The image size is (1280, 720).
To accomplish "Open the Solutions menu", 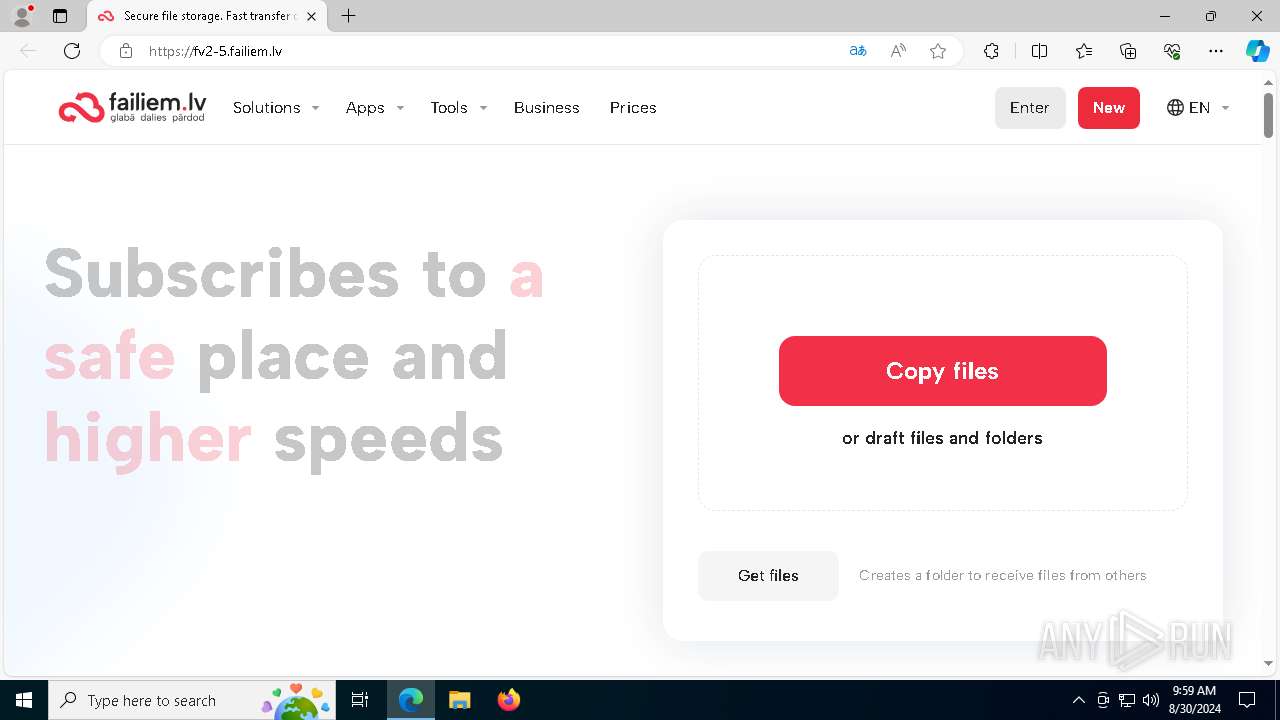I will [267, 108].
